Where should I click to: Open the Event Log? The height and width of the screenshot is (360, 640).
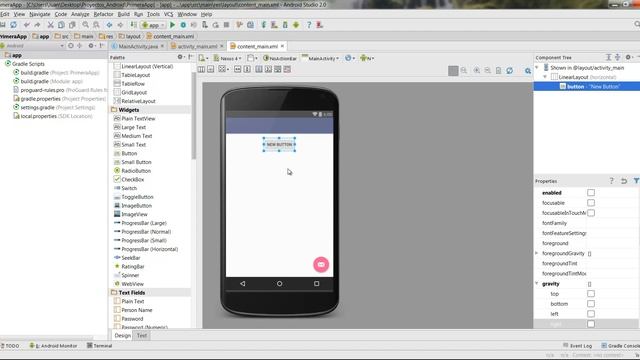tap(577, 346)
